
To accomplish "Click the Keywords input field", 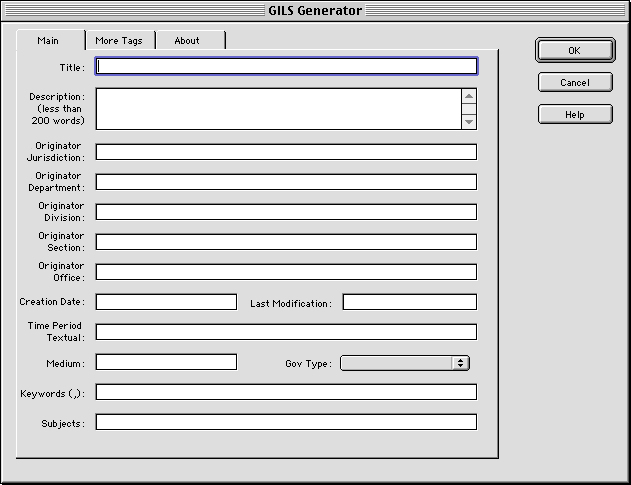I will pyautogui.click(x=286, y=392).
